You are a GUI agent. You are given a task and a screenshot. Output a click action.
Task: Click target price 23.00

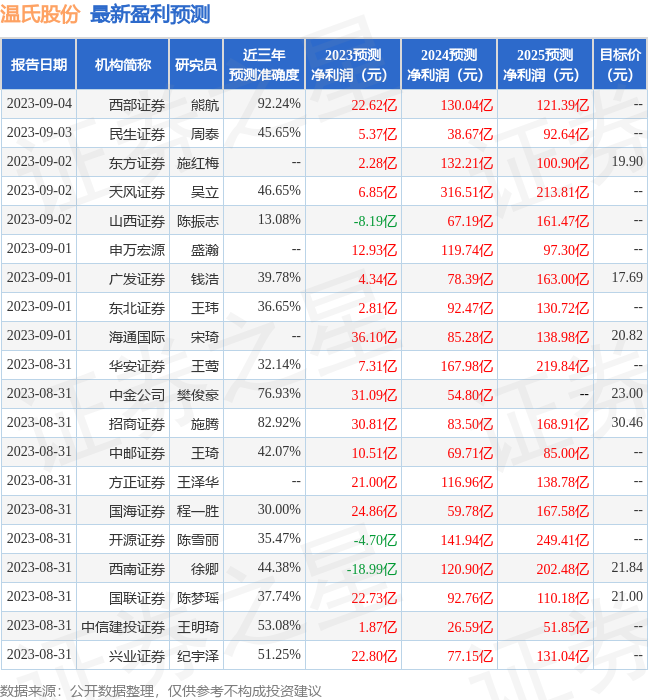coord(627,394)
